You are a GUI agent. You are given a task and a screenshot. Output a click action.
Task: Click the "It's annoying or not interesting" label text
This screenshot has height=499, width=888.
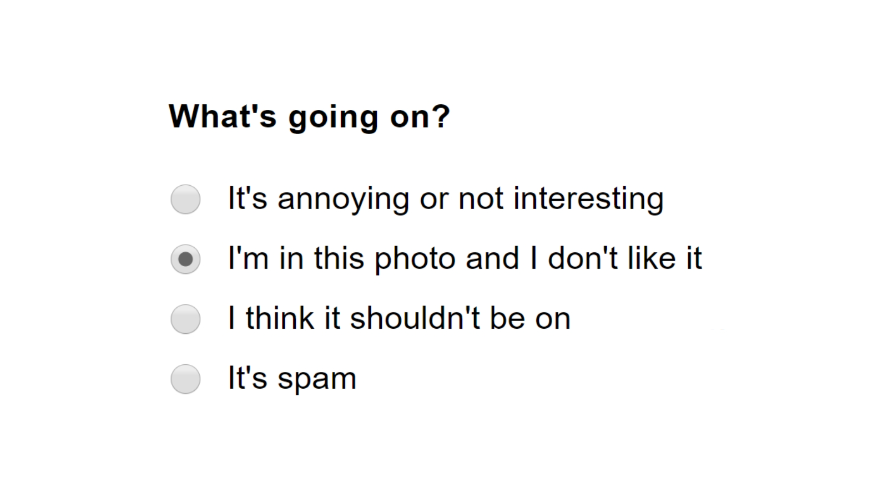pos(446,199)
